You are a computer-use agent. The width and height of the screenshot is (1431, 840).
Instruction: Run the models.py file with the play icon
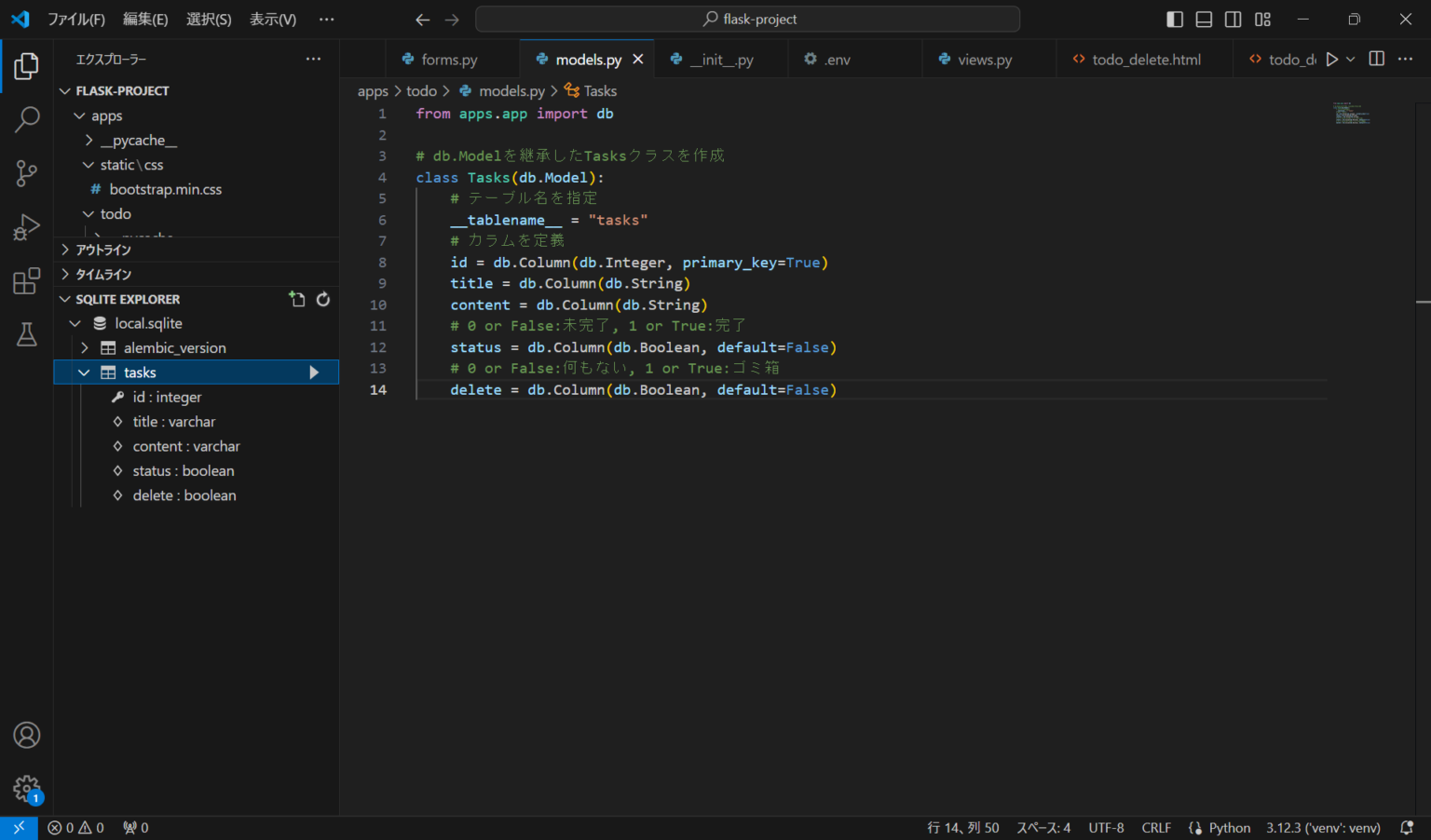click(x=1331, y=58)
